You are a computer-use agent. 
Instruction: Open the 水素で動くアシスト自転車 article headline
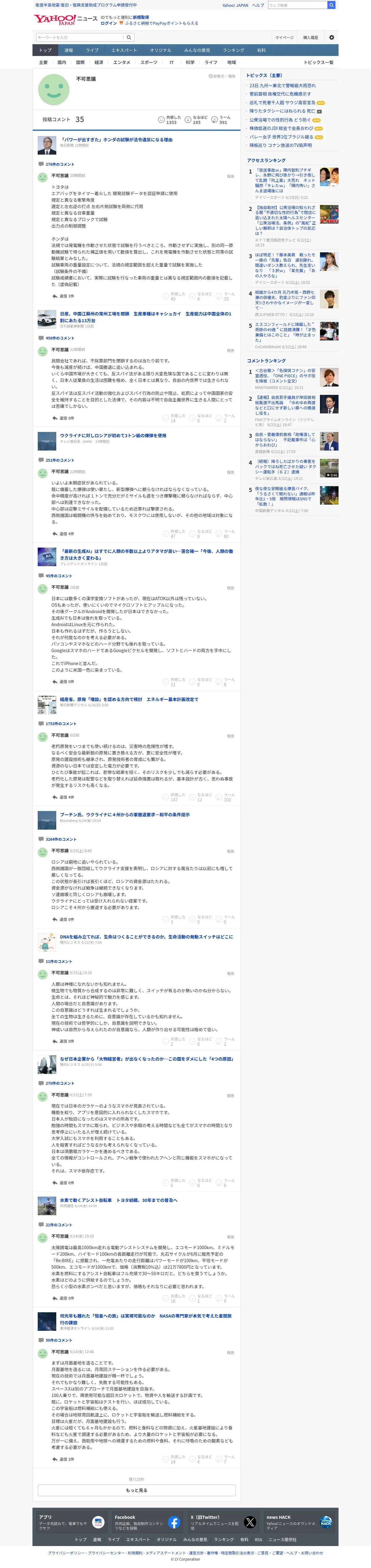click(x=119, y=1200)
